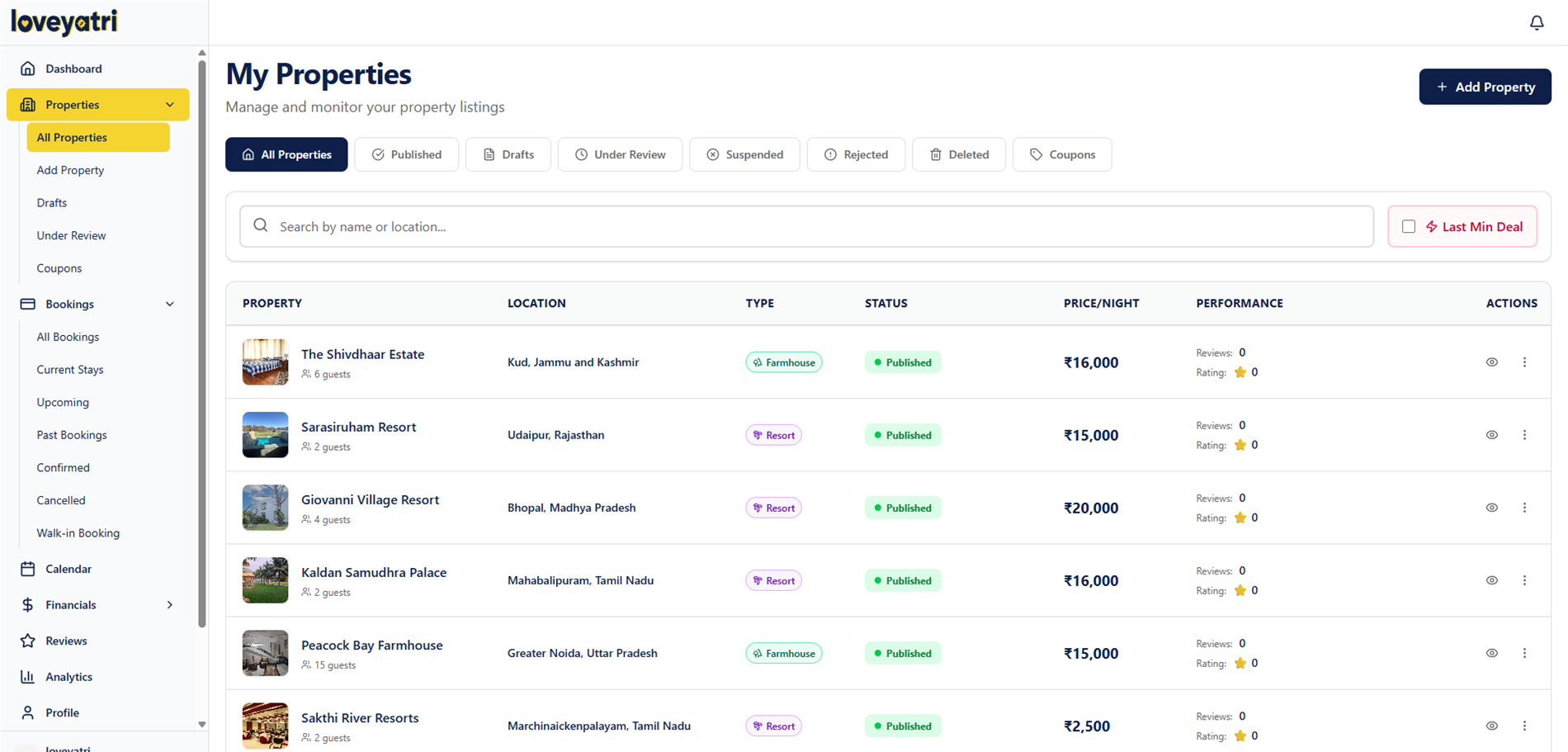Open Coupons link in the sidebar
The image size is (1568, 752).
59,268
